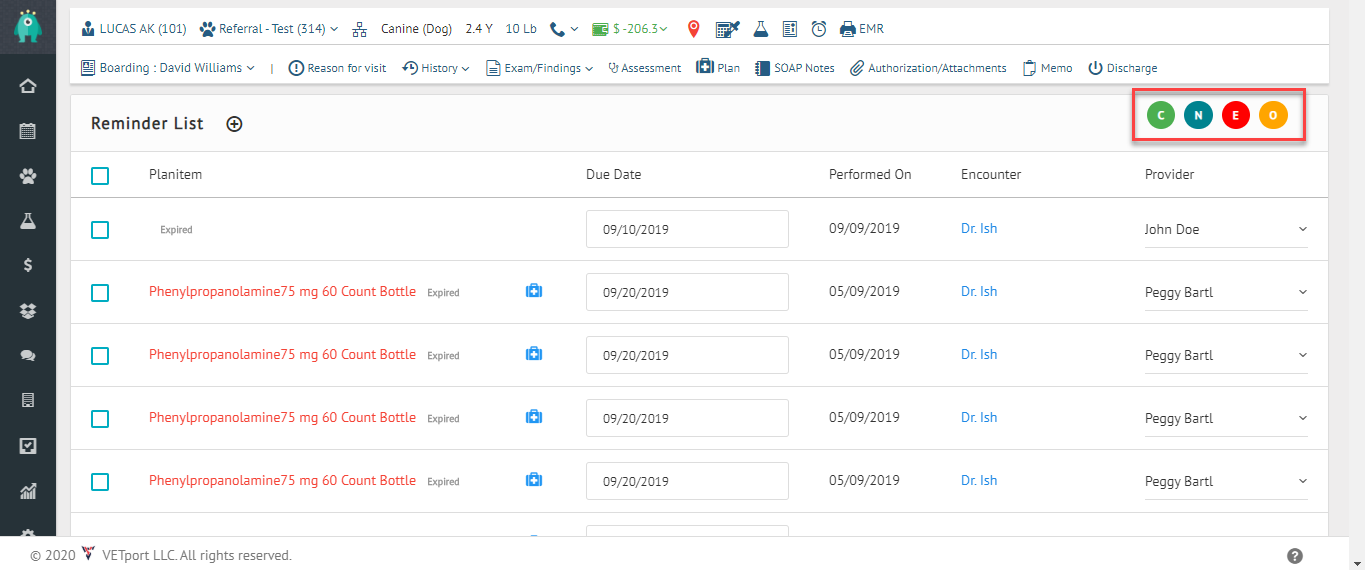
Task: Open second Phenylpropanolamine75 mg 60 Count Bottle link
Action: 282,354
